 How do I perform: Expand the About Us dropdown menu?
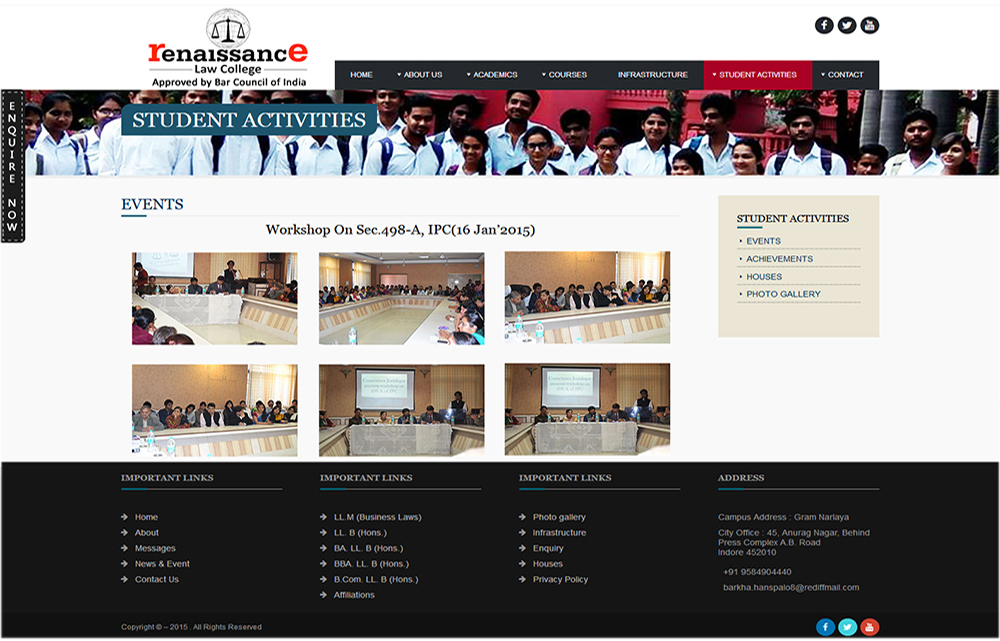point(421,75)
